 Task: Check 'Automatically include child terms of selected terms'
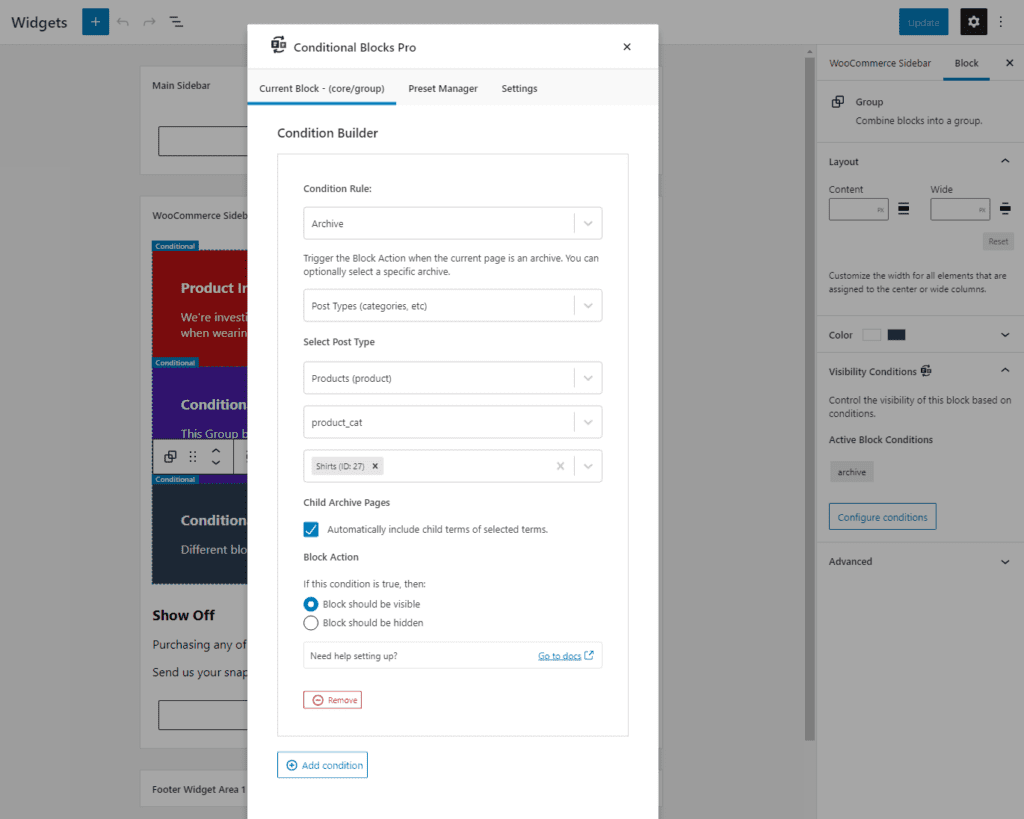(310, 529)
